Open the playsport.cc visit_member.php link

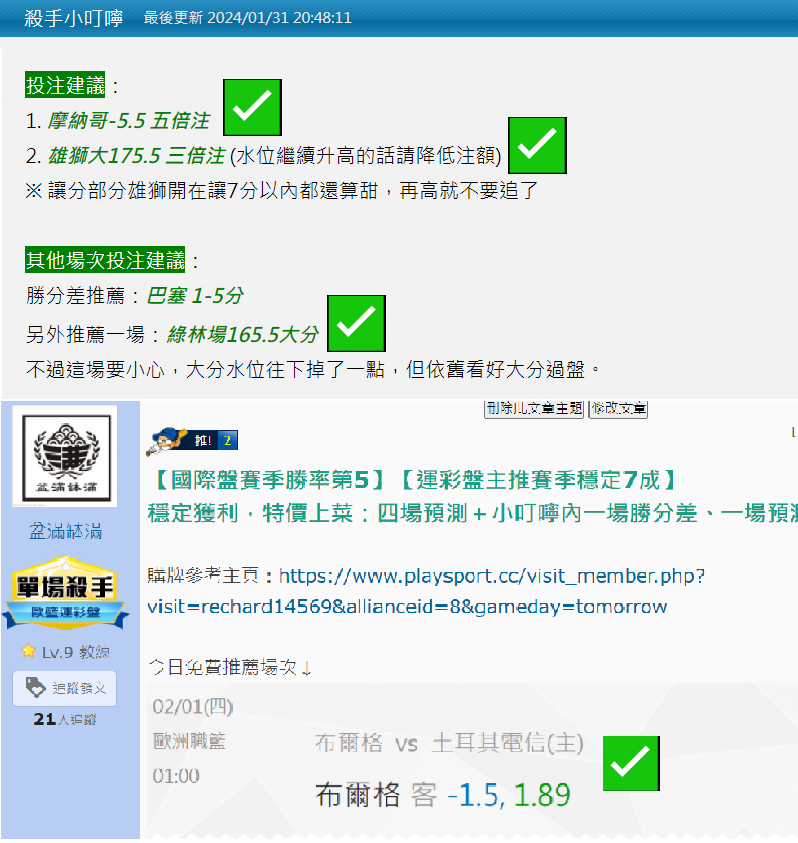coord(426,591)
